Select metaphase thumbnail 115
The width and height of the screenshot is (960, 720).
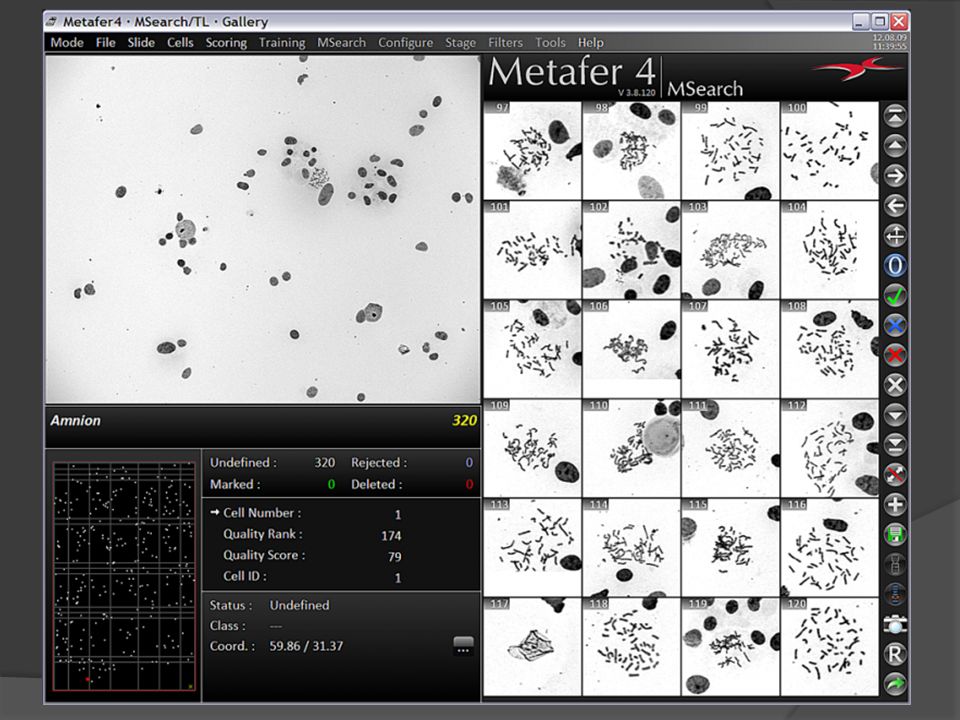click(730, 547)
